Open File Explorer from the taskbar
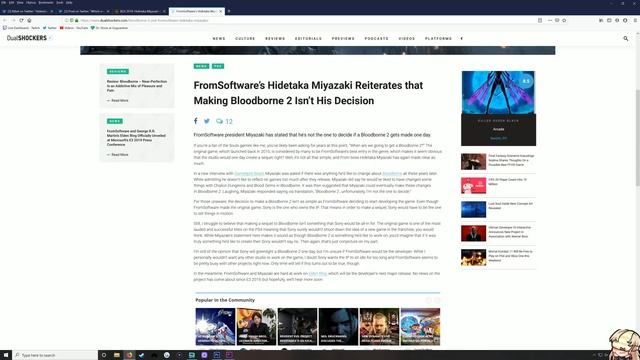The height and width of the screenshot is (360, 640). coord(116,355)
